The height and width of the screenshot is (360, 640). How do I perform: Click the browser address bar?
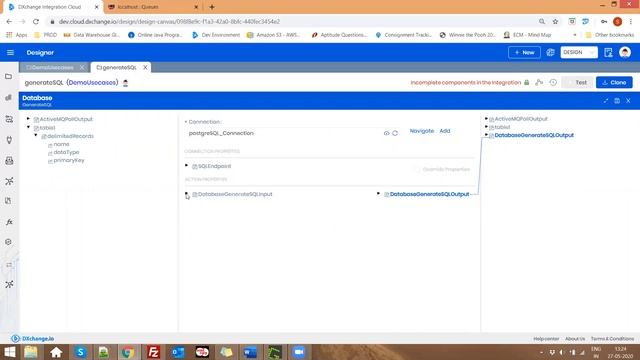pos(294,22)
